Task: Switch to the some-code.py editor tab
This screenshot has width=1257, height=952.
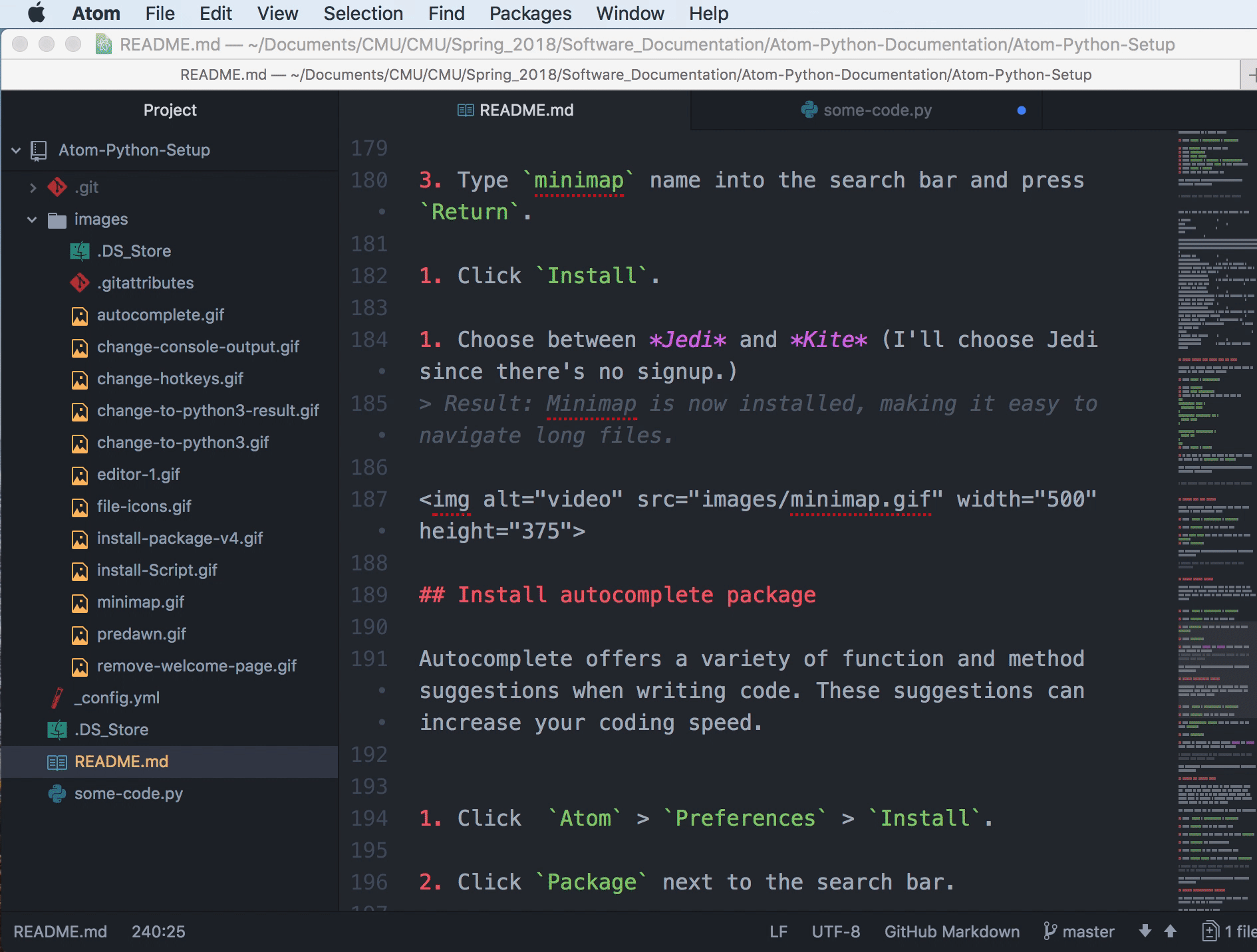Action: (867, 110)
